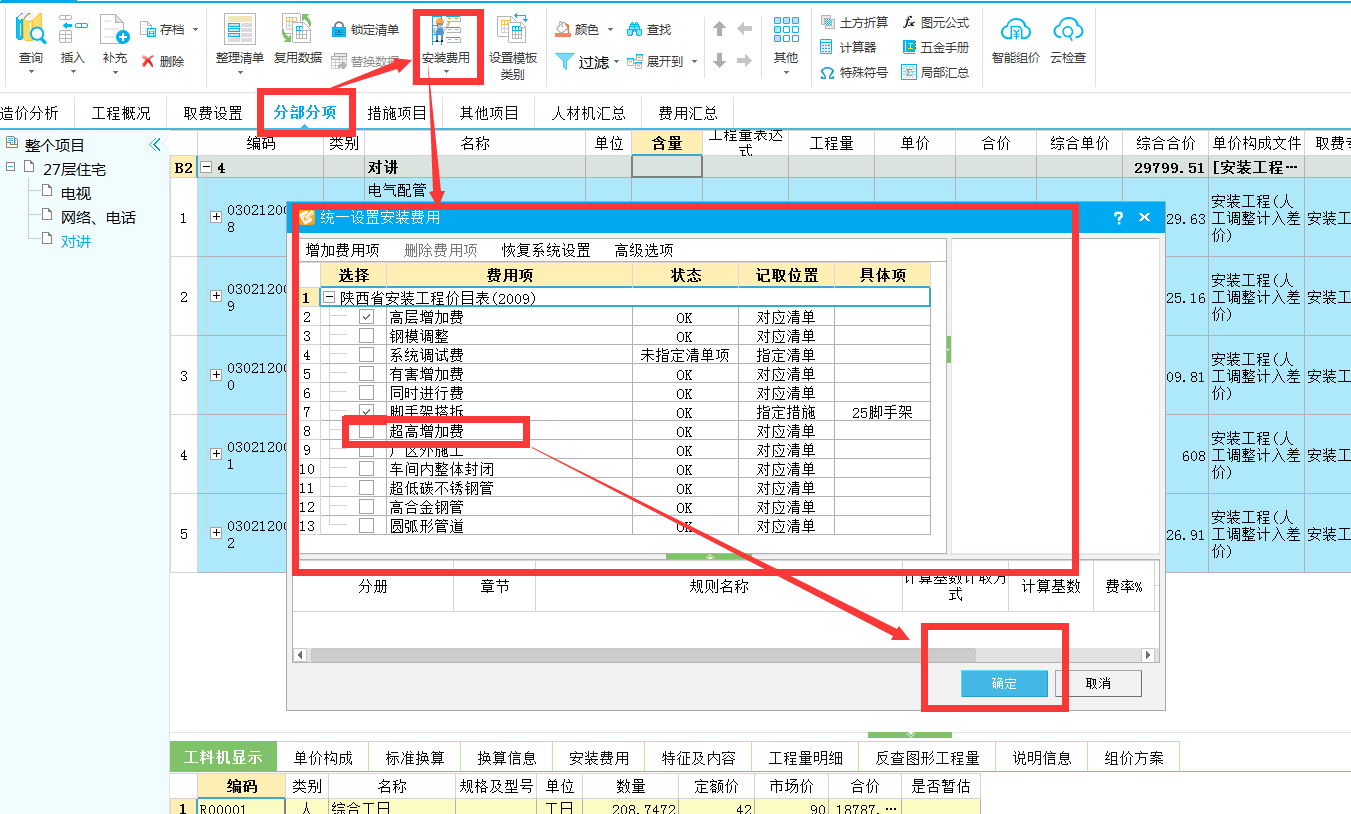Click the move right arrow icon
1351x814 pixels.
[744, 61]
